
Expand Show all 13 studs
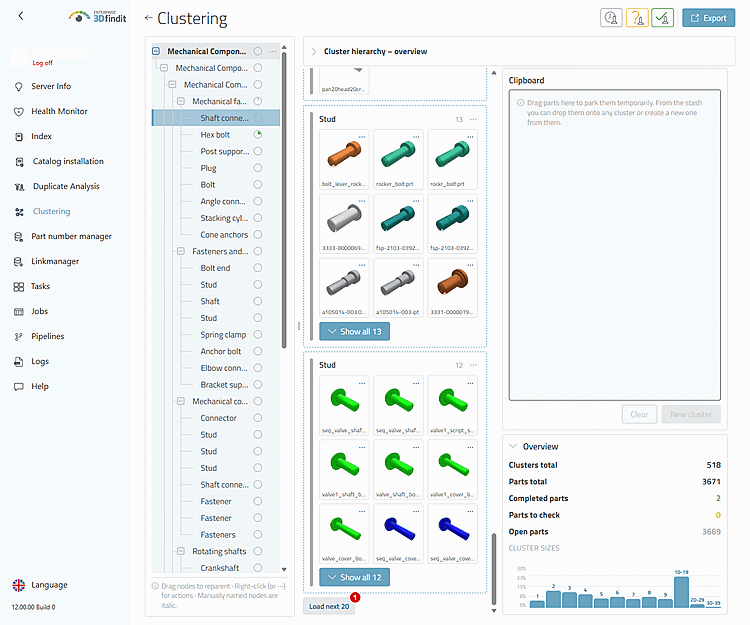pos(354,331)
